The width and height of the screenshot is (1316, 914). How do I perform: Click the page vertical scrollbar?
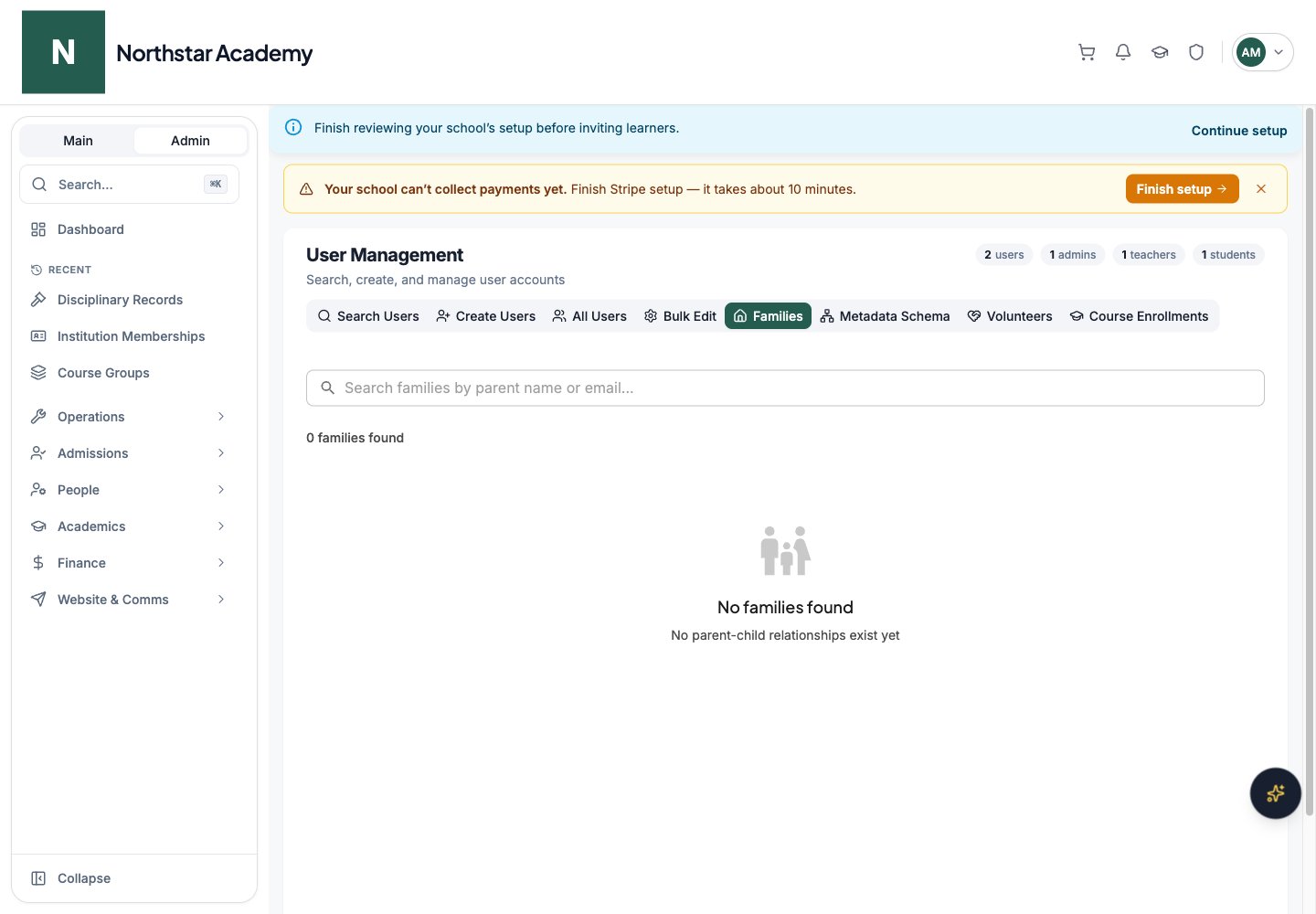1310,462
